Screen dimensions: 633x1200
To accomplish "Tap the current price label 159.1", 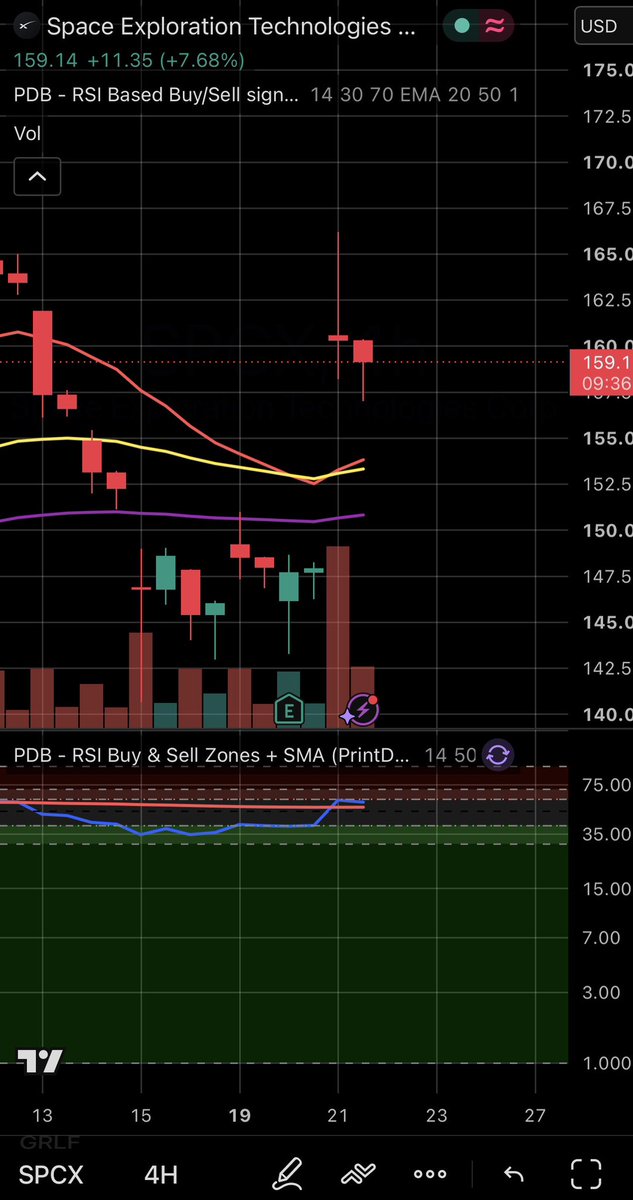I will pos(600,372).
